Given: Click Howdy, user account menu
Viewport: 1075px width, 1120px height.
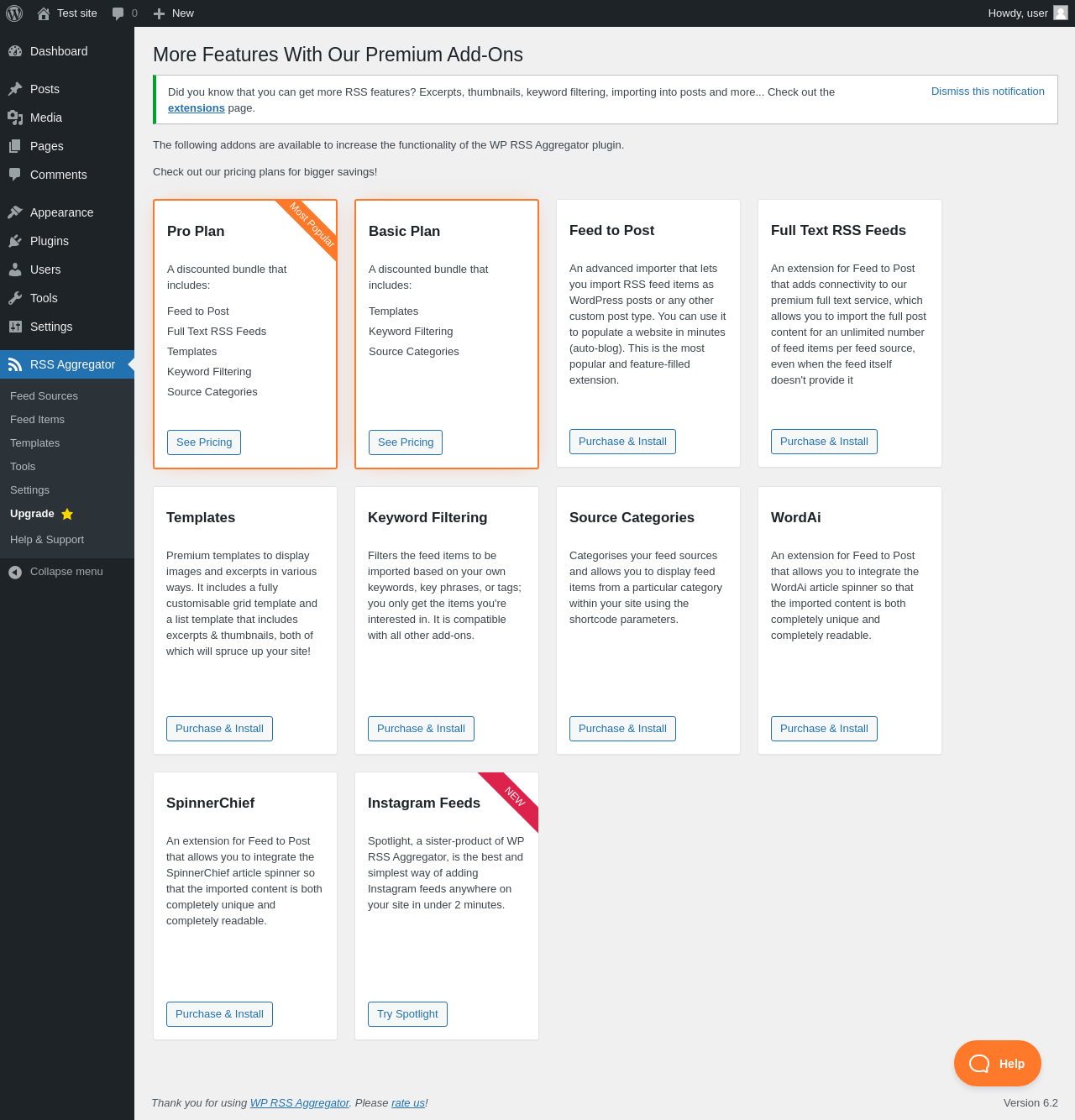Looking at the screenshot, I should (x=1028, y=13).
